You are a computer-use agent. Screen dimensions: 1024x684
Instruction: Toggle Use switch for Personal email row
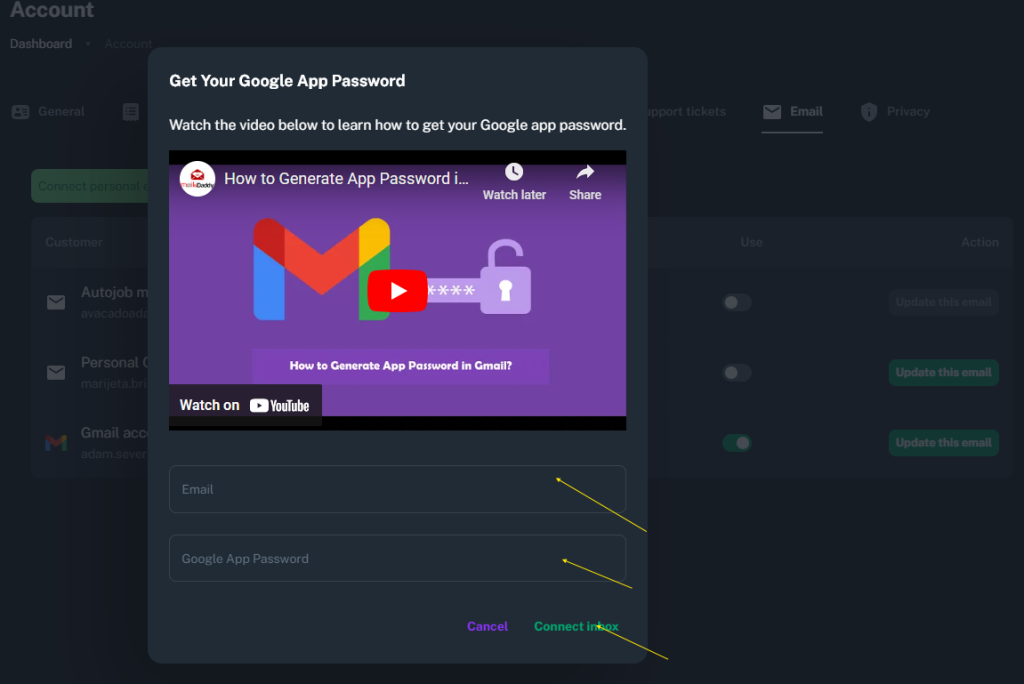(x=737, y=372)
